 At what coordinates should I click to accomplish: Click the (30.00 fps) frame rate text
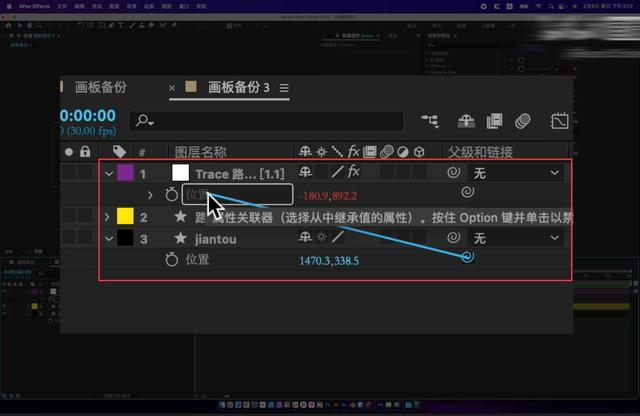tap(91, 131)
